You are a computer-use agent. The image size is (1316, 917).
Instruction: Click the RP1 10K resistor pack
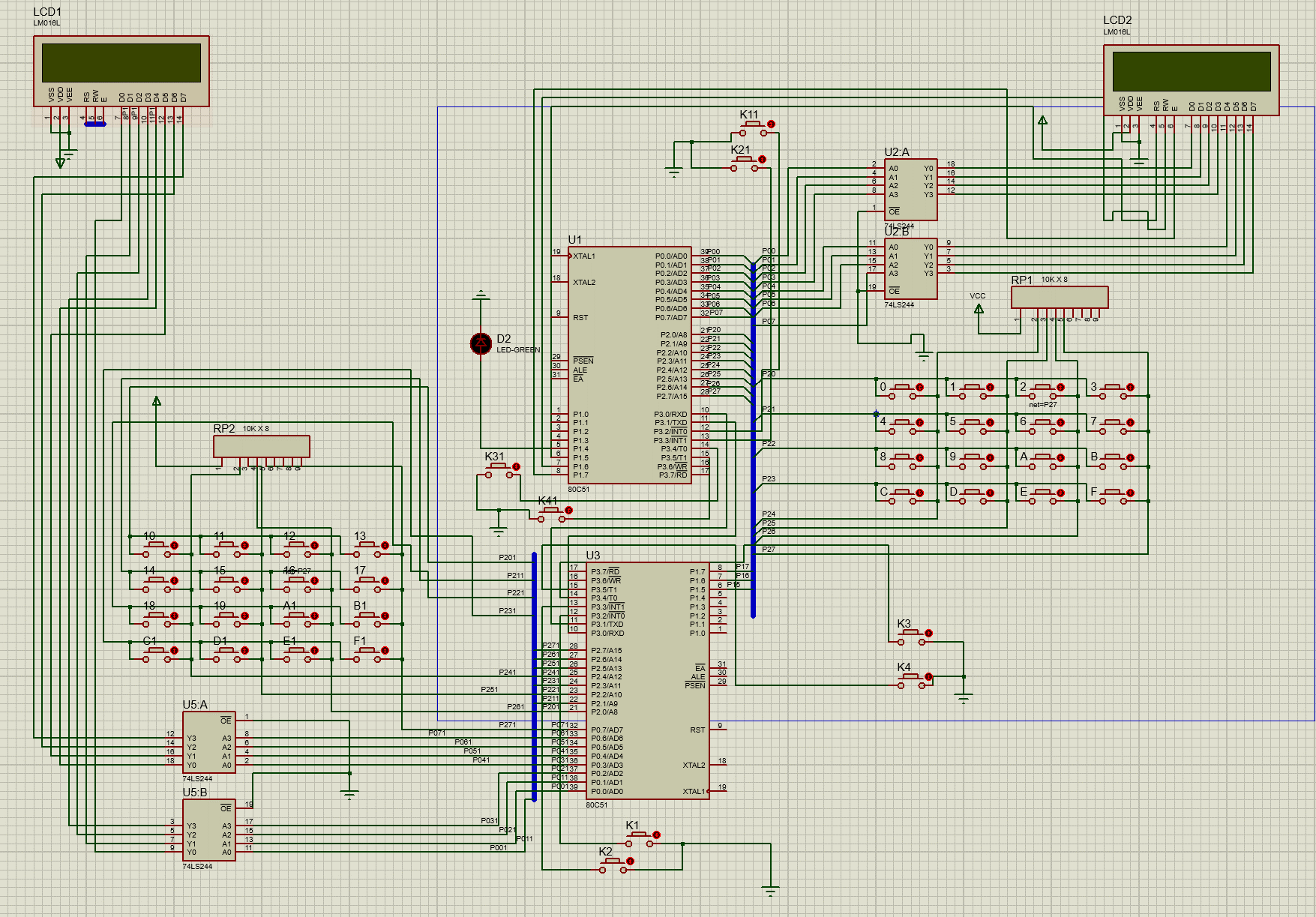[1059, 297]
